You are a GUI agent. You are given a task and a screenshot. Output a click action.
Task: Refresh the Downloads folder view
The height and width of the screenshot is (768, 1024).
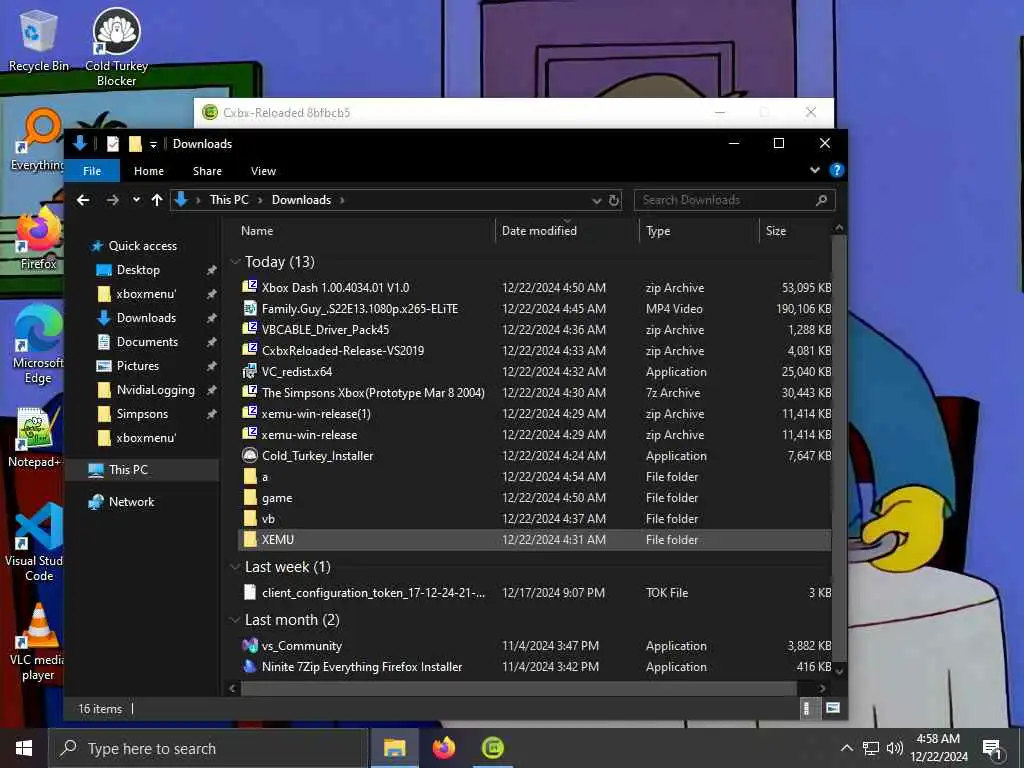coord(614,200)
